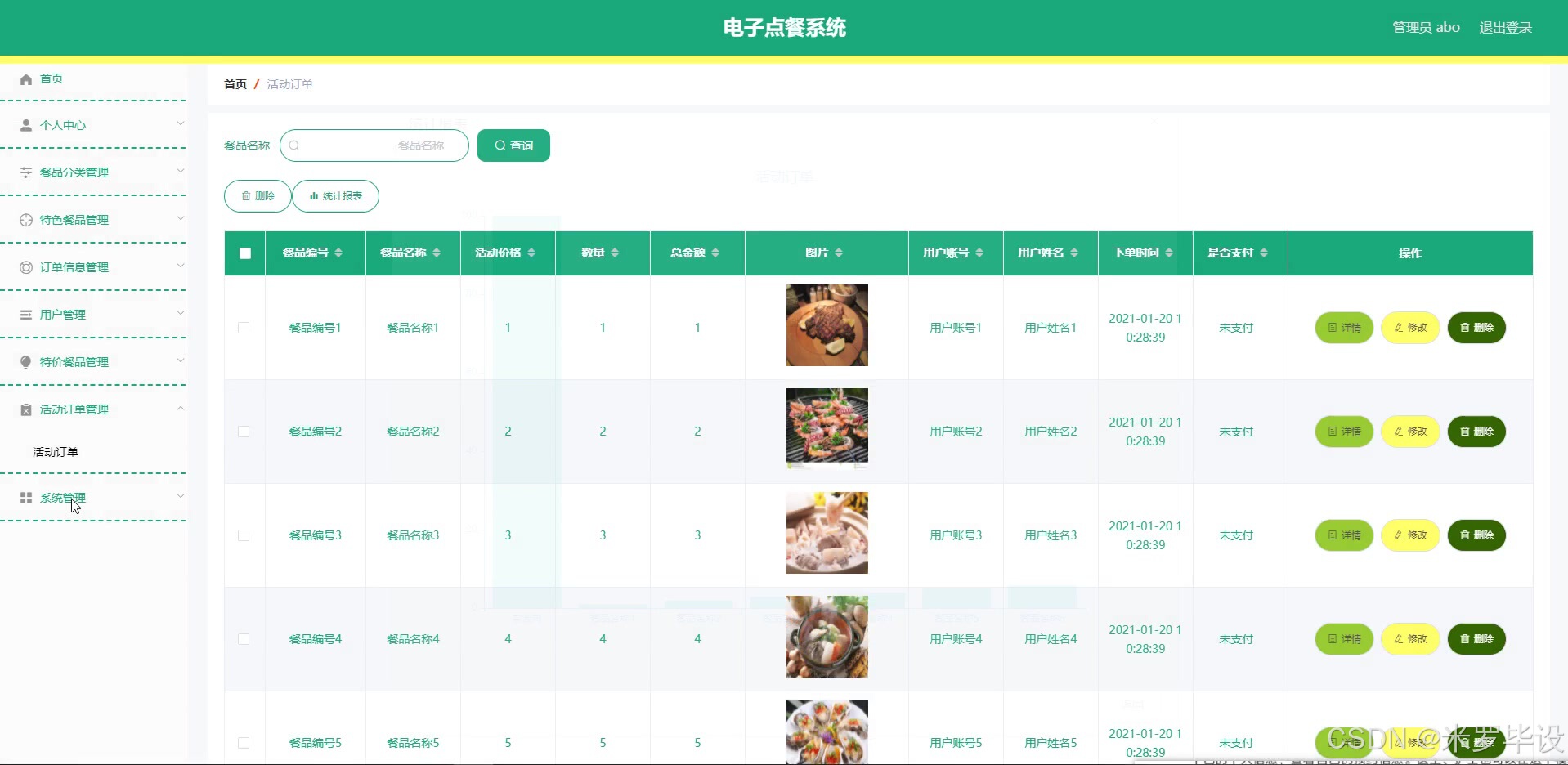This screenshot has width=1568, height=765.
Task: Expand the 用户管理 menu chevron
Action: coord(181,314)
